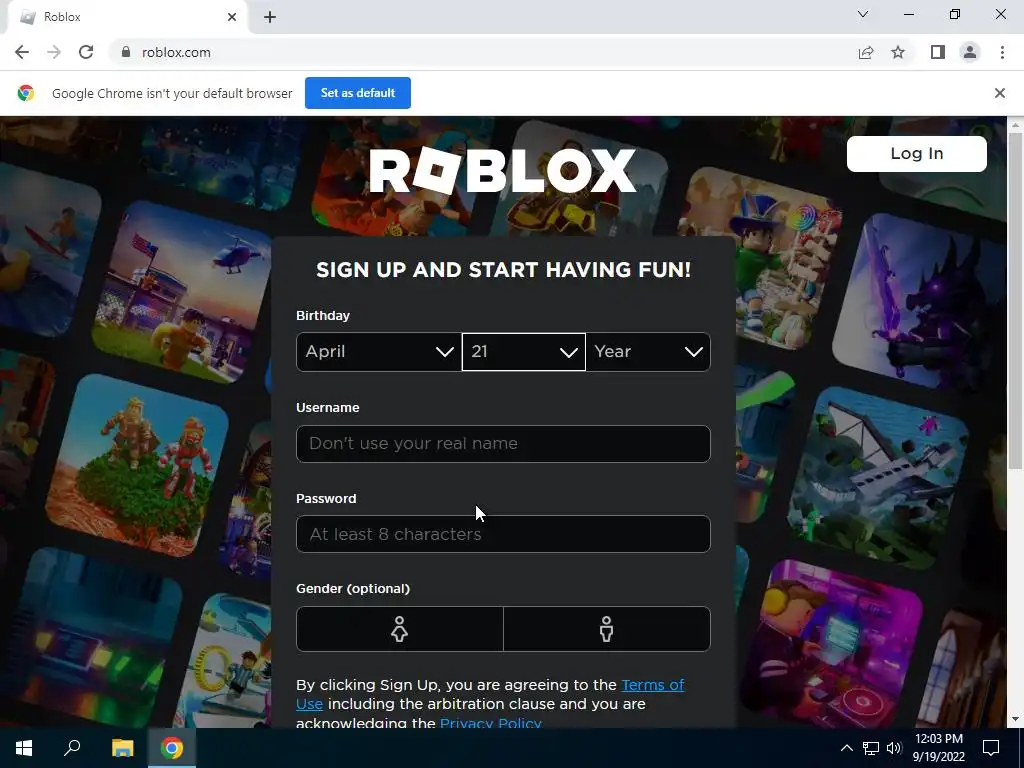1024x768 pixels.
Task: Open Windows taskbar search
Action: pos(72,748)
